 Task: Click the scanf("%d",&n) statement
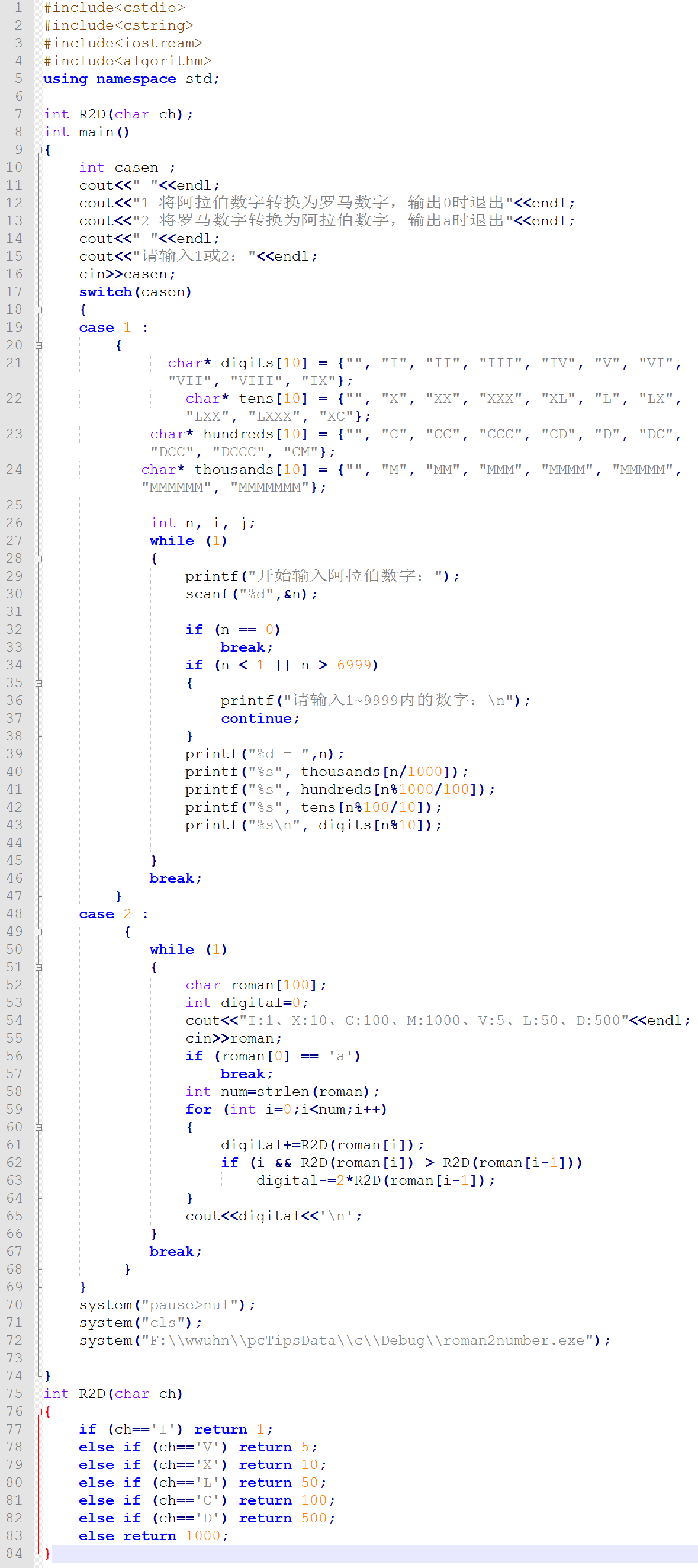click(252, 594)
